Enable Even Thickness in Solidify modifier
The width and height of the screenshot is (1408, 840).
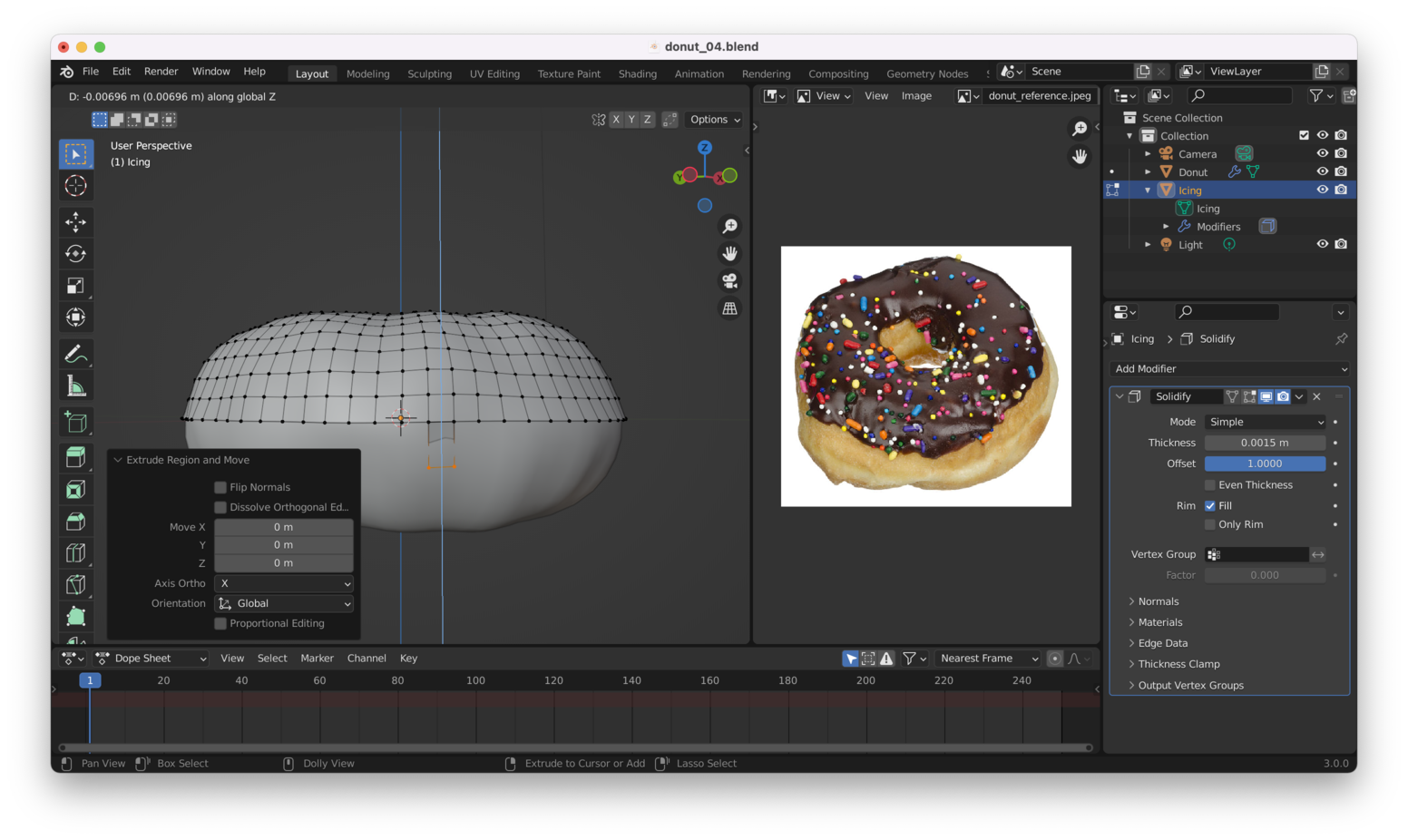click(1210, 485)
